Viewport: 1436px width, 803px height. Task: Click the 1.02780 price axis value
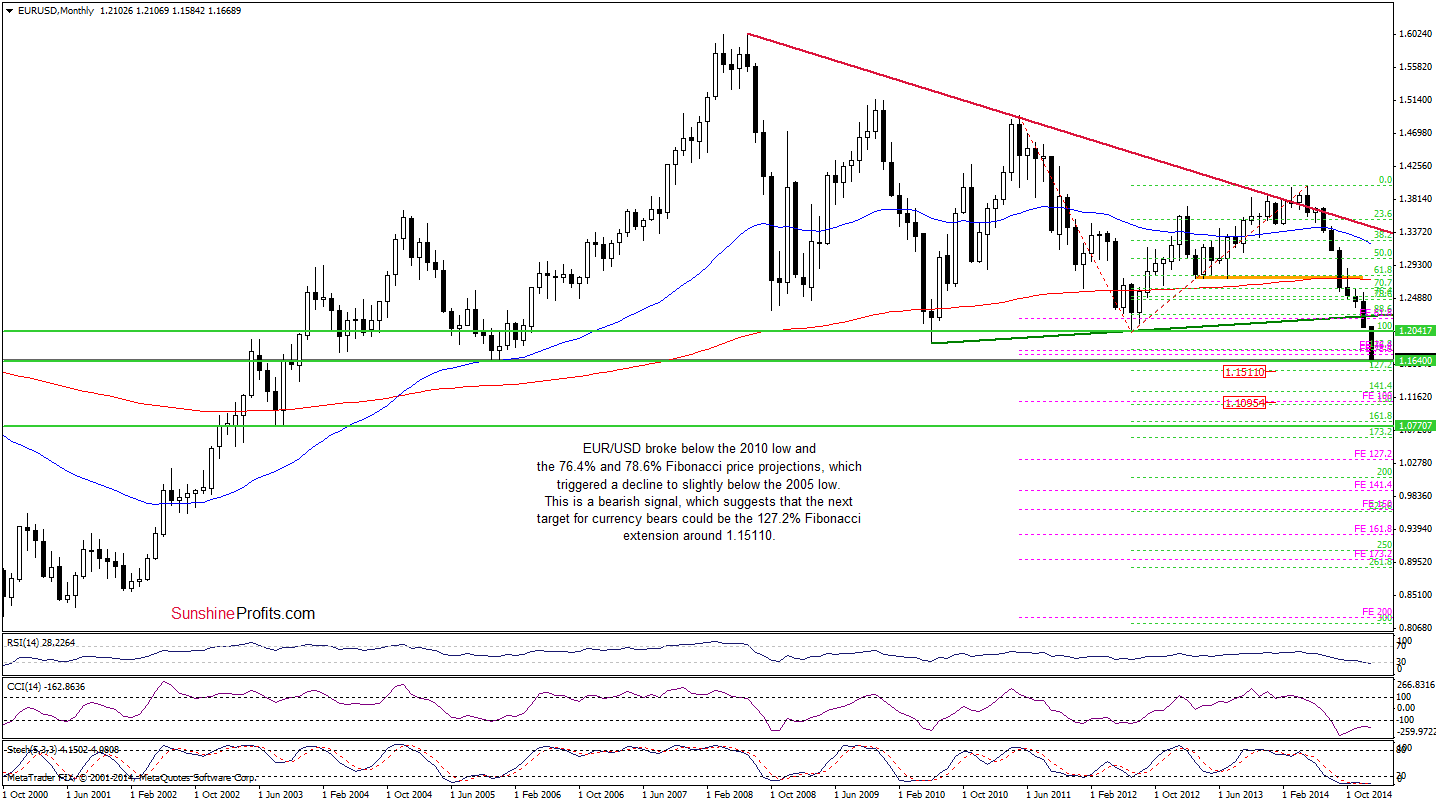coord(1415,463)
